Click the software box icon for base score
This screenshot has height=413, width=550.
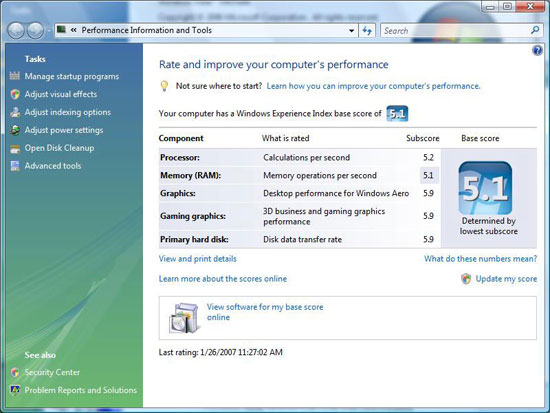point(184,318)
